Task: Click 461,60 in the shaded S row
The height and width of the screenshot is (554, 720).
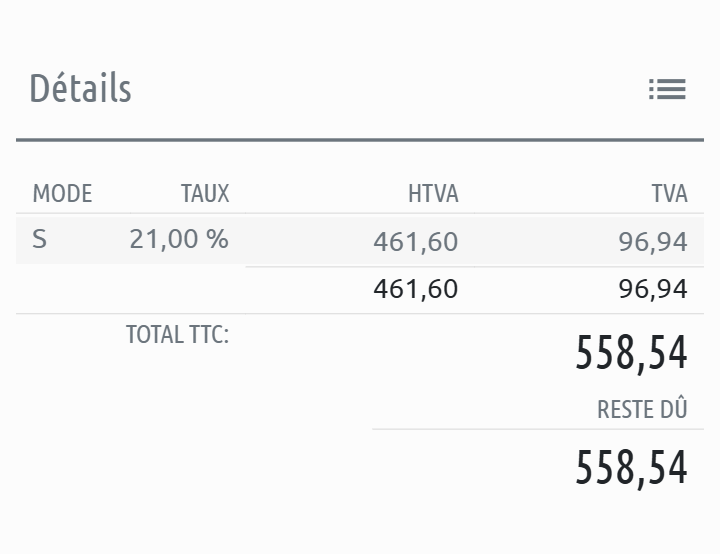Action: (415, 241)
